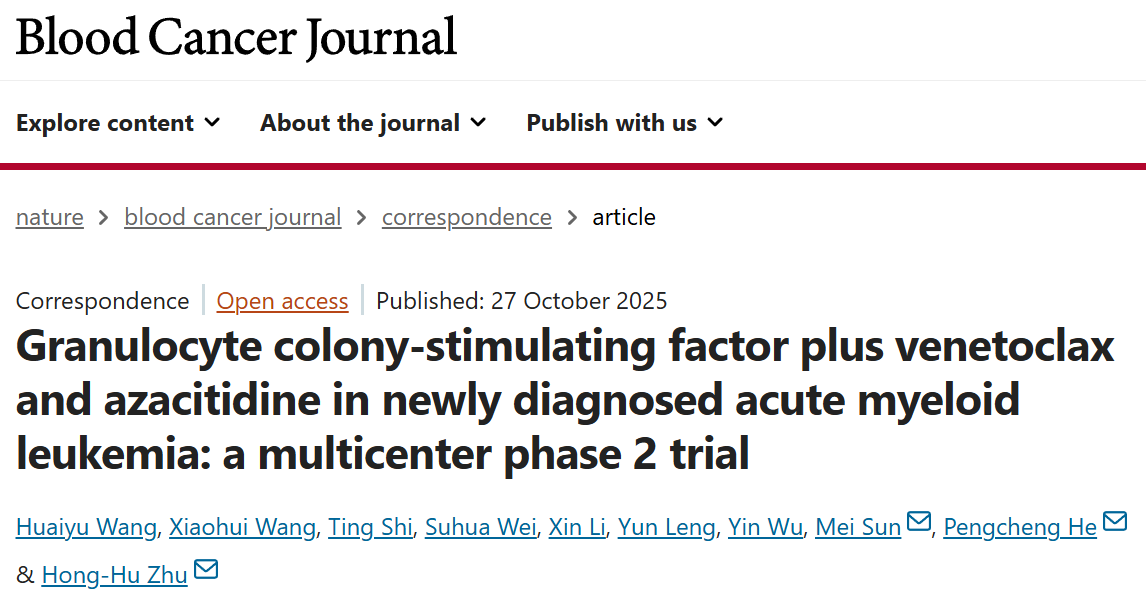This screenshot has width=1146, height=612.
Task: Click author name Suhua Wei
Action: point(480,527)
